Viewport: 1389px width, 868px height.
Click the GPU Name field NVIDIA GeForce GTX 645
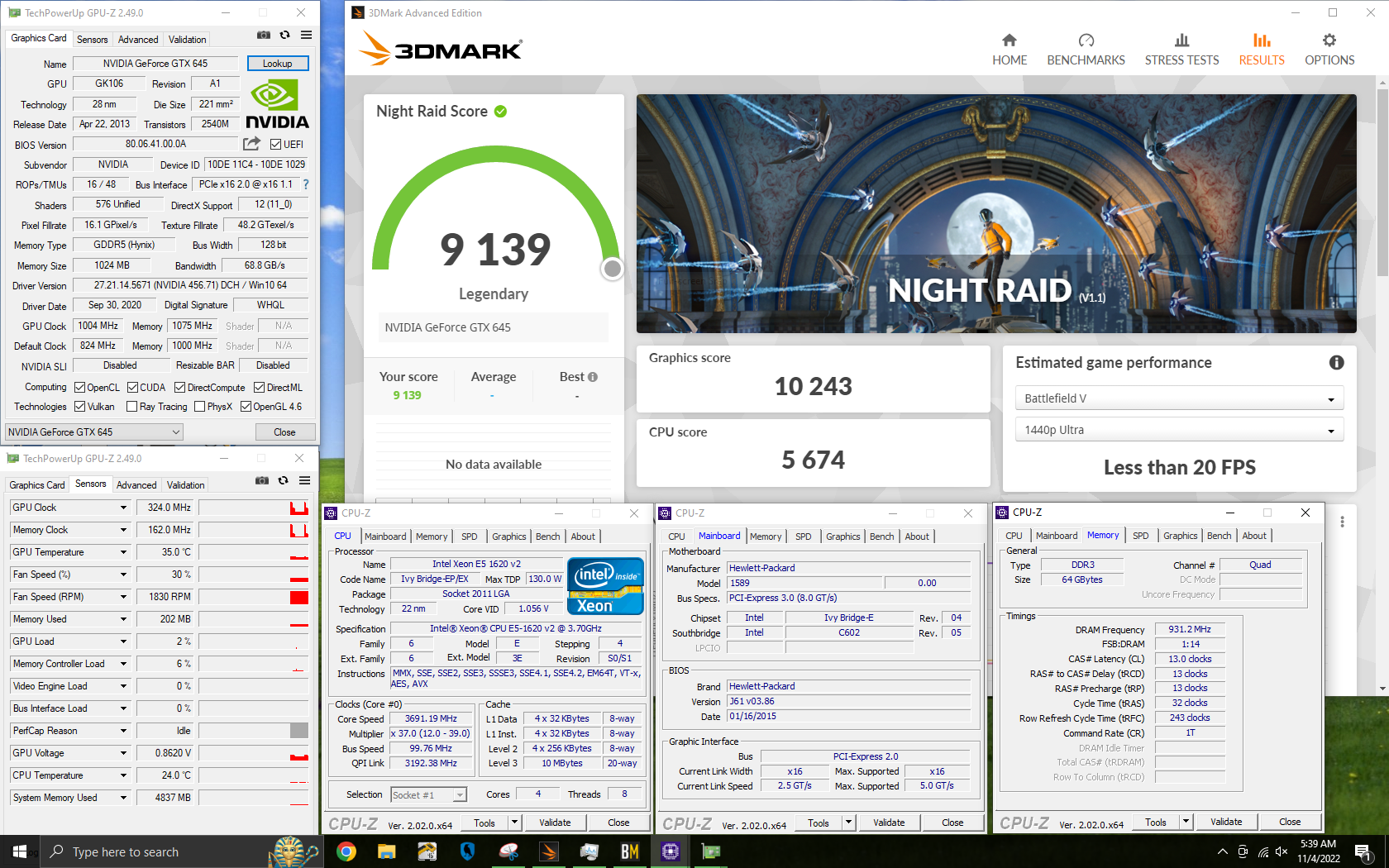(155, 64)
